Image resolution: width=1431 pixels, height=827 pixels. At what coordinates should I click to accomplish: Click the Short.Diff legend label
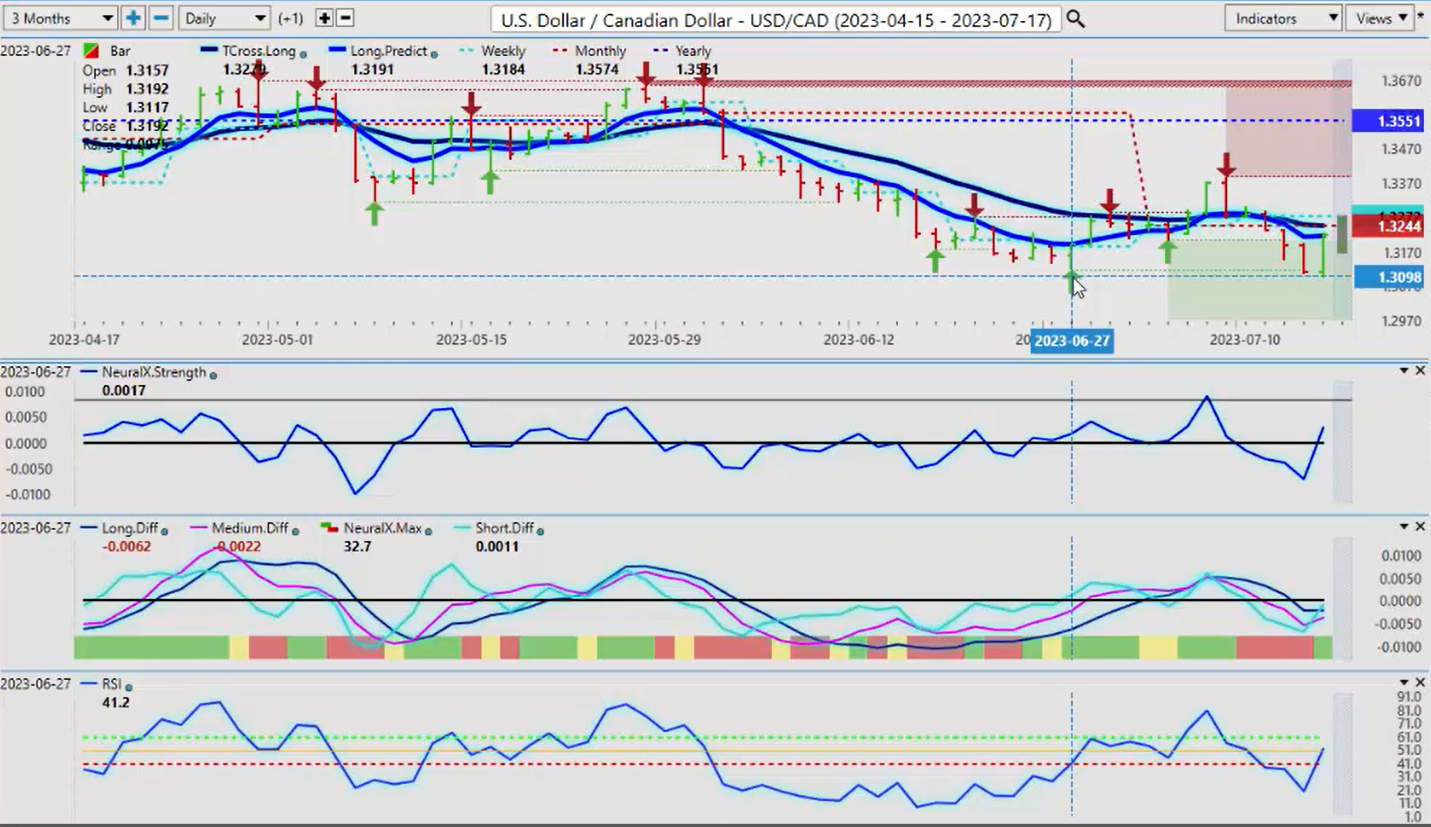pos(505,528)
